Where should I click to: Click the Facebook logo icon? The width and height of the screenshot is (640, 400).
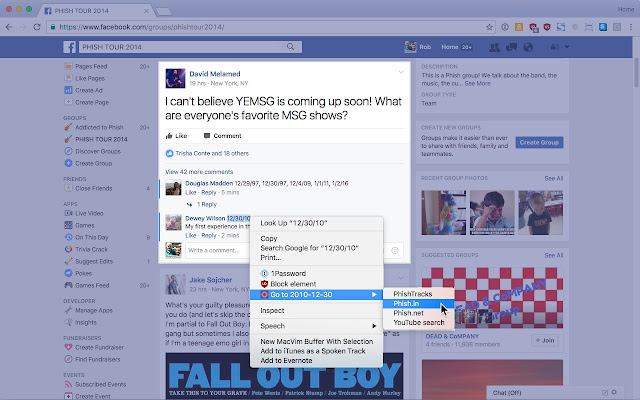pyautogui.click(x=69, y=47)
